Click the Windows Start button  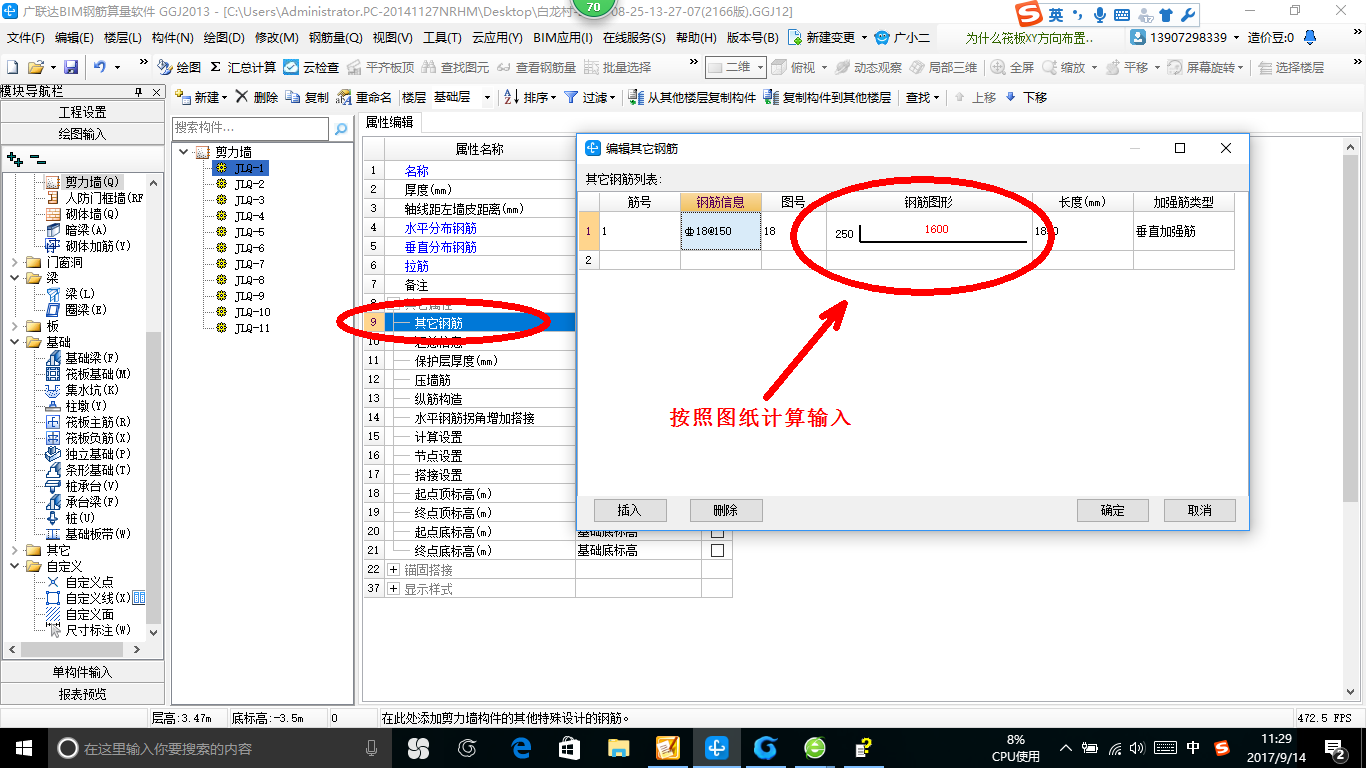point(23,748)
